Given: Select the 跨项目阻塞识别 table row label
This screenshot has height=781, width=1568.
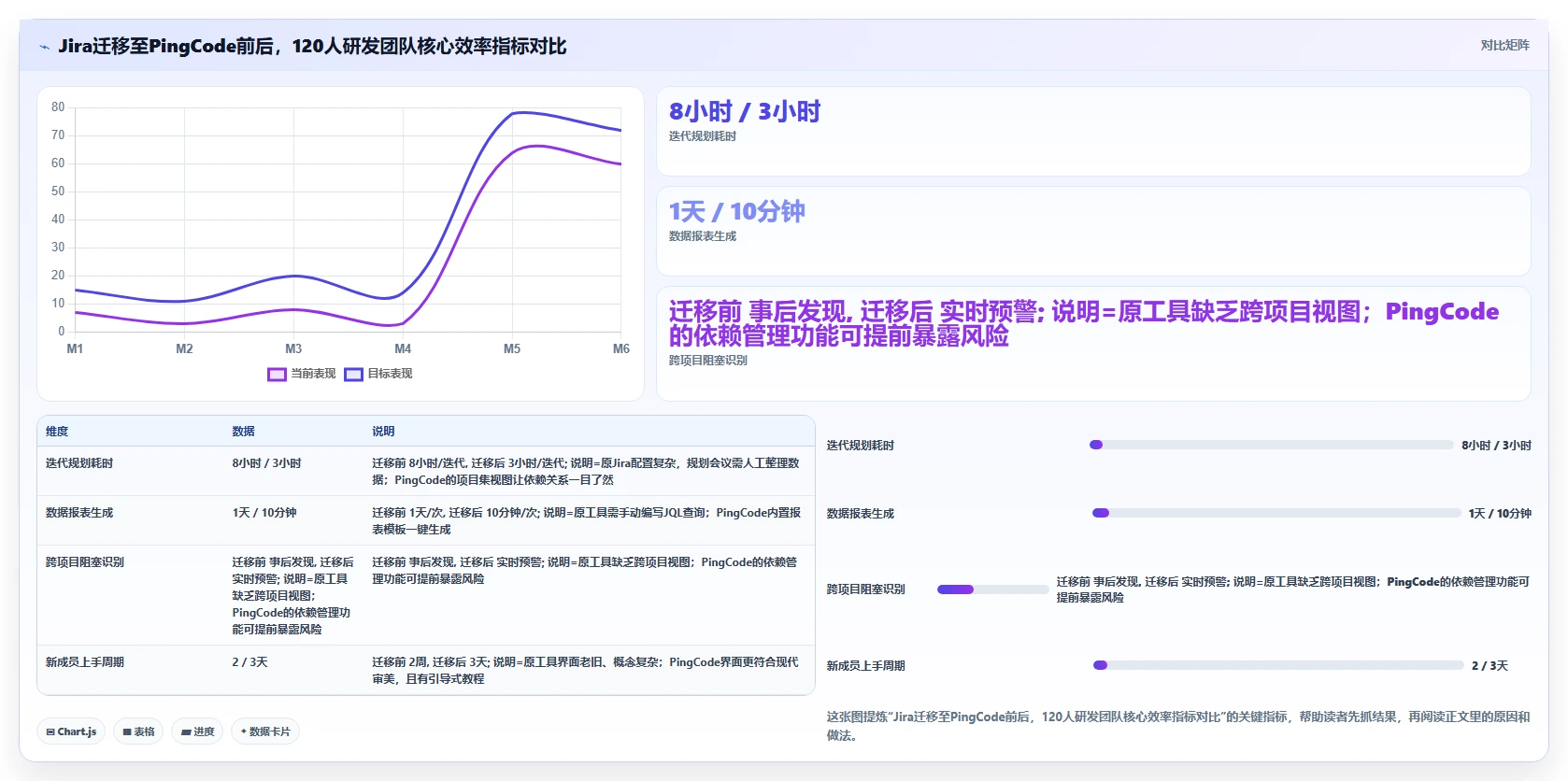Looking at the screenshot, I should (85, 562).
